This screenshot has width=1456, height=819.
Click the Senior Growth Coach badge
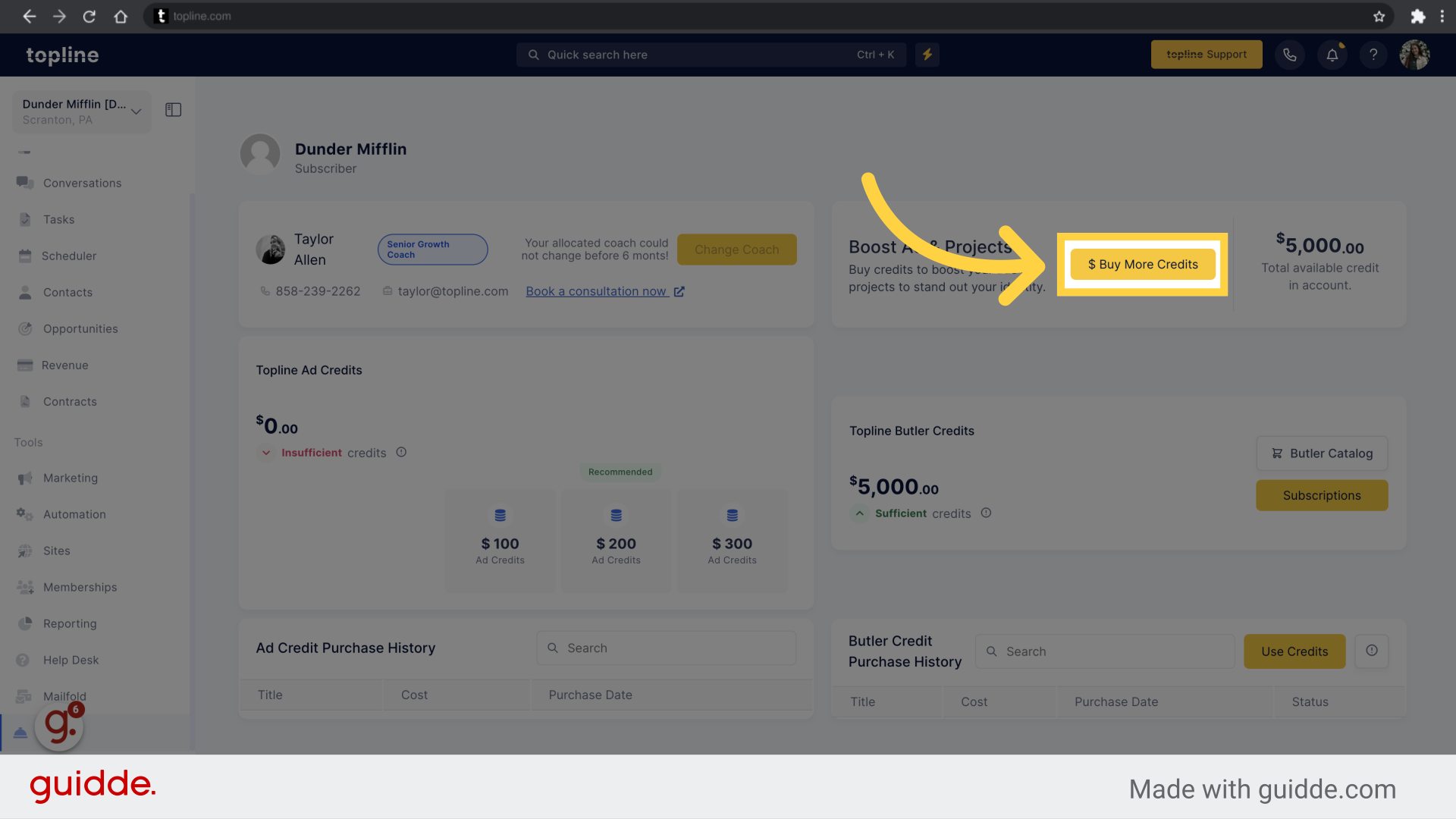pos(432,249)
